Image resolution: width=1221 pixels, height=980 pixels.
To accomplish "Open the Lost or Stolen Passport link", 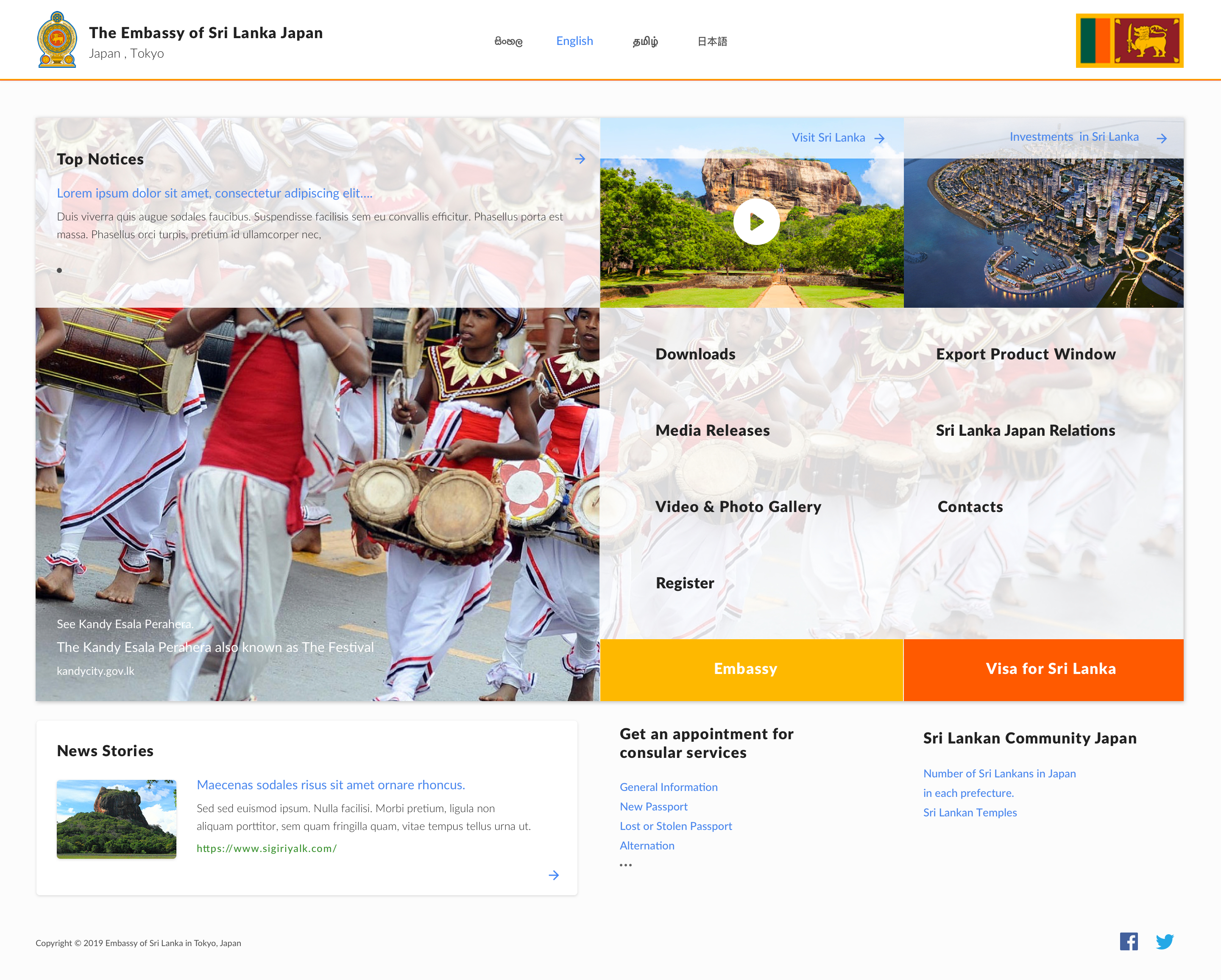I will (x=676, y=826).
